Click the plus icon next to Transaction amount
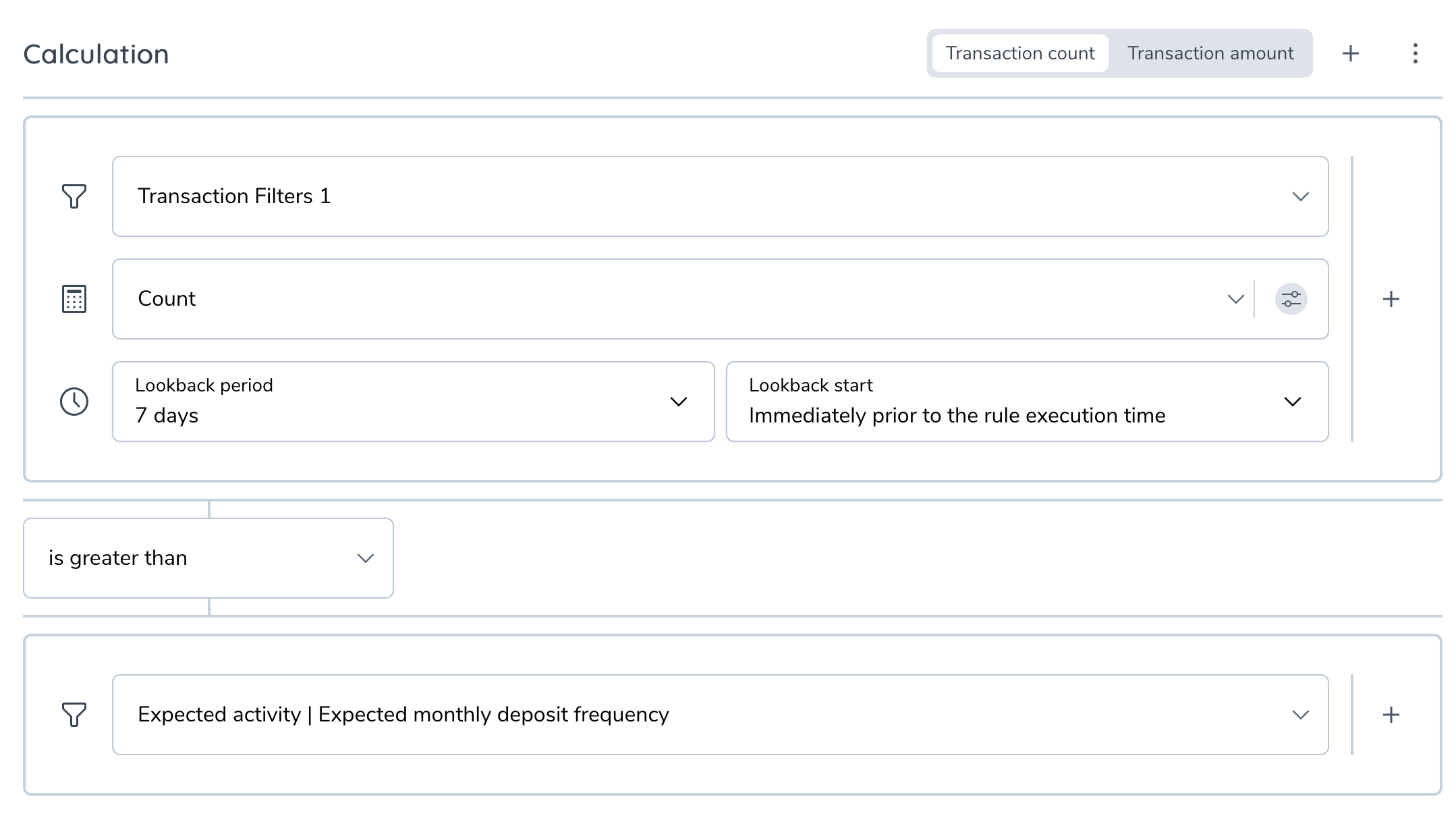Screen dimensions: 1456x822 pyautogui.click(x=1350, y=53)
